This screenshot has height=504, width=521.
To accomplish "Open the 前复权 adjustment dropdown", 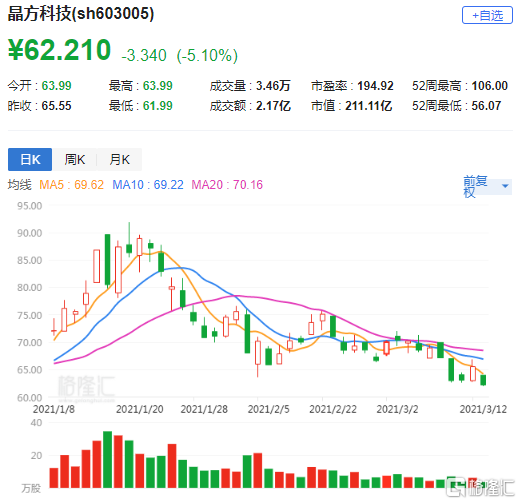I will point(487,186).
